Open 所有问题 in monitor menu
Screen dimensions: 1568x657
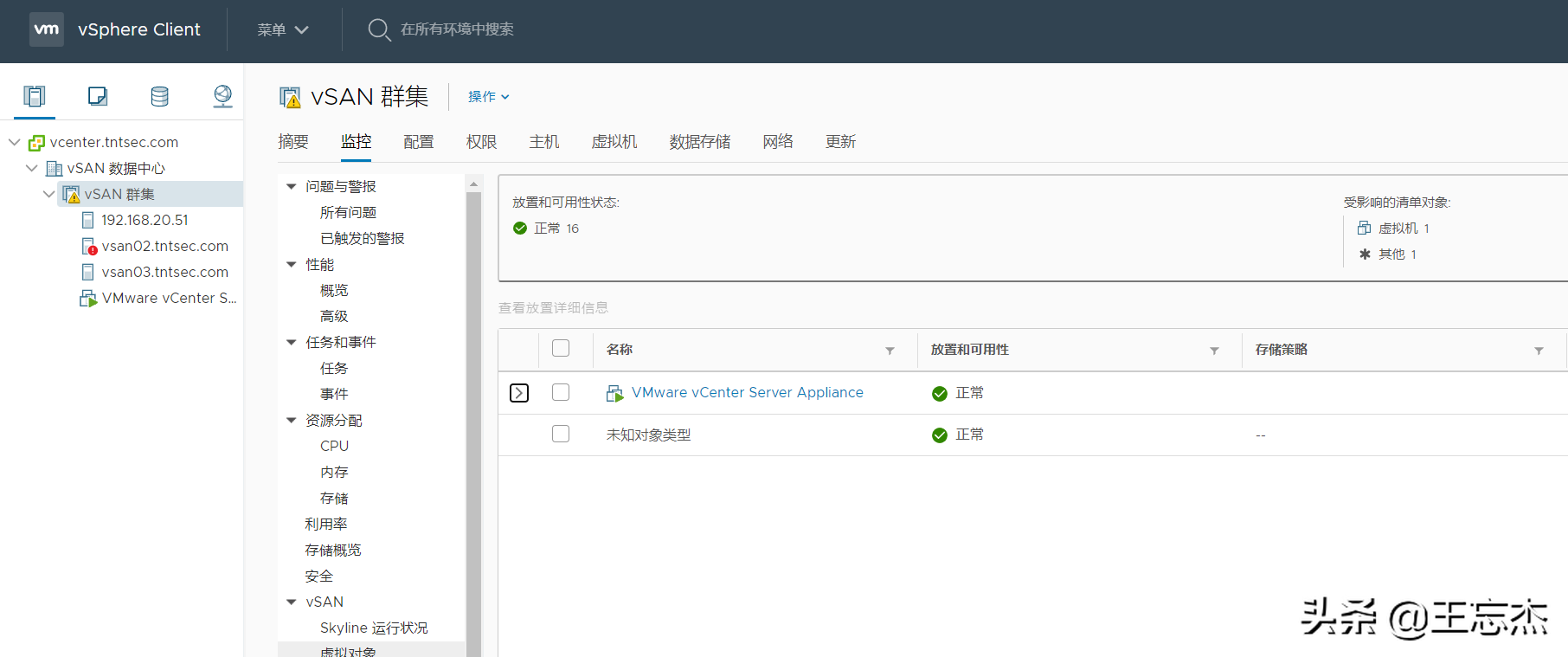348,213
